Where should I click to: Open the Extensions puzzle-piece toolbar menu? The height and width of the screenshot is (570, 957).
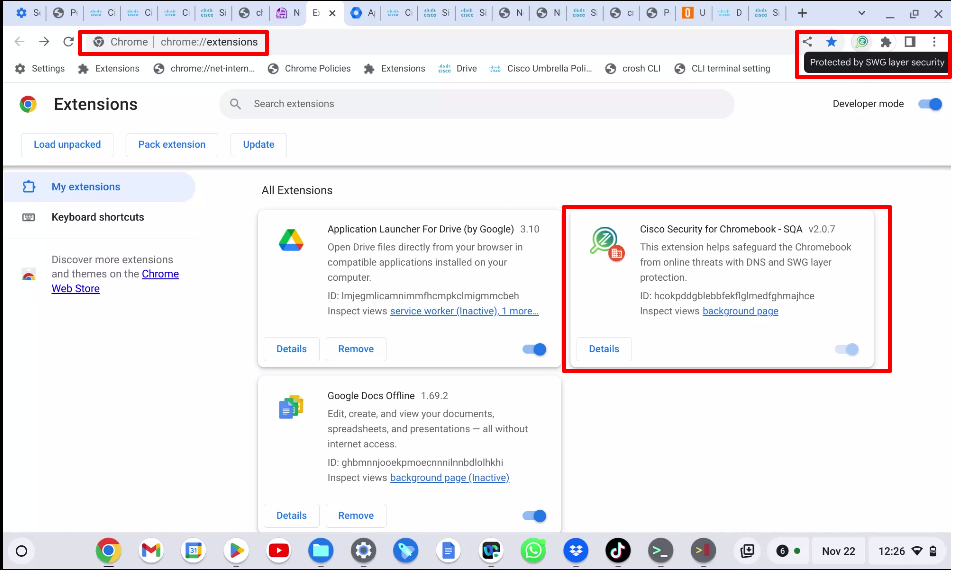tap(886, 41)
